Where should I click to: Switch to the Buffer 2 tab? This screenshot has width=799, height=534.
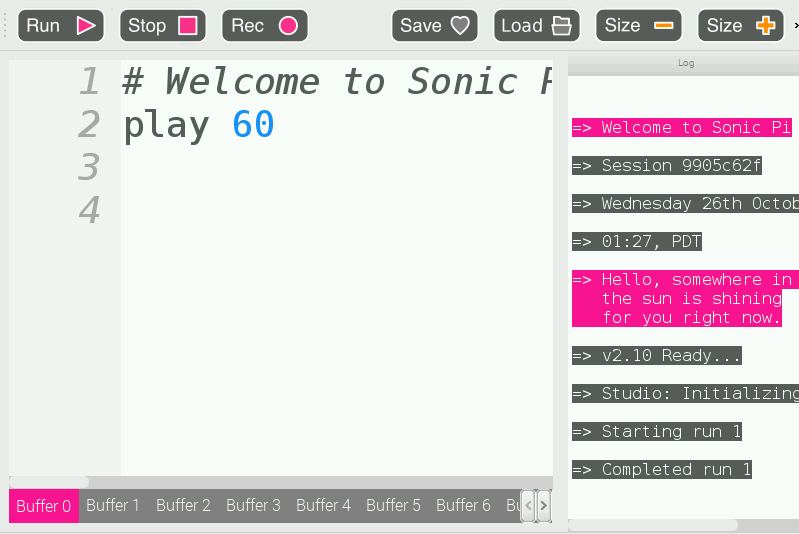183,506
